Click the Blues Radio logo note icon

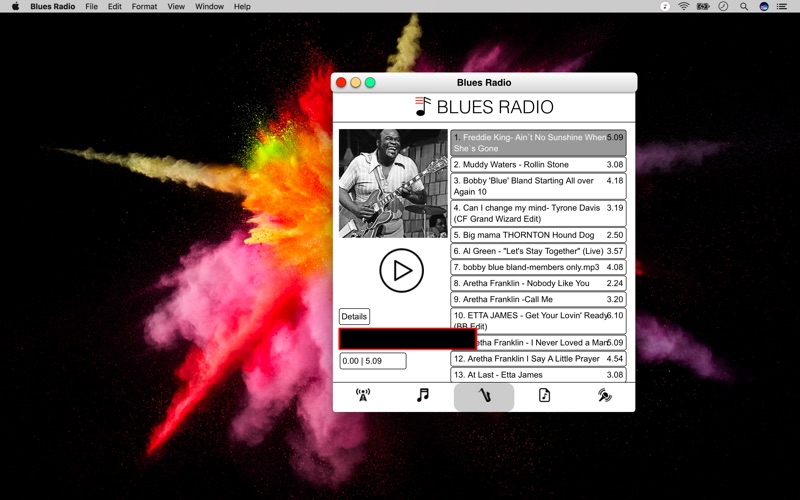click(422, 106)
